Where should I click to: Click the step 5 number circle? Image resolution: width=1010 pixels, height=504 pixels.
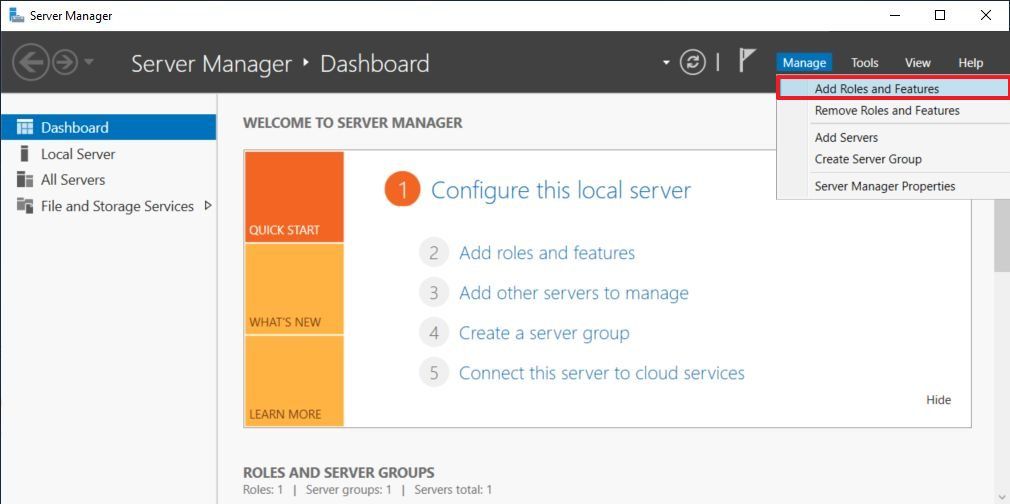434,373
